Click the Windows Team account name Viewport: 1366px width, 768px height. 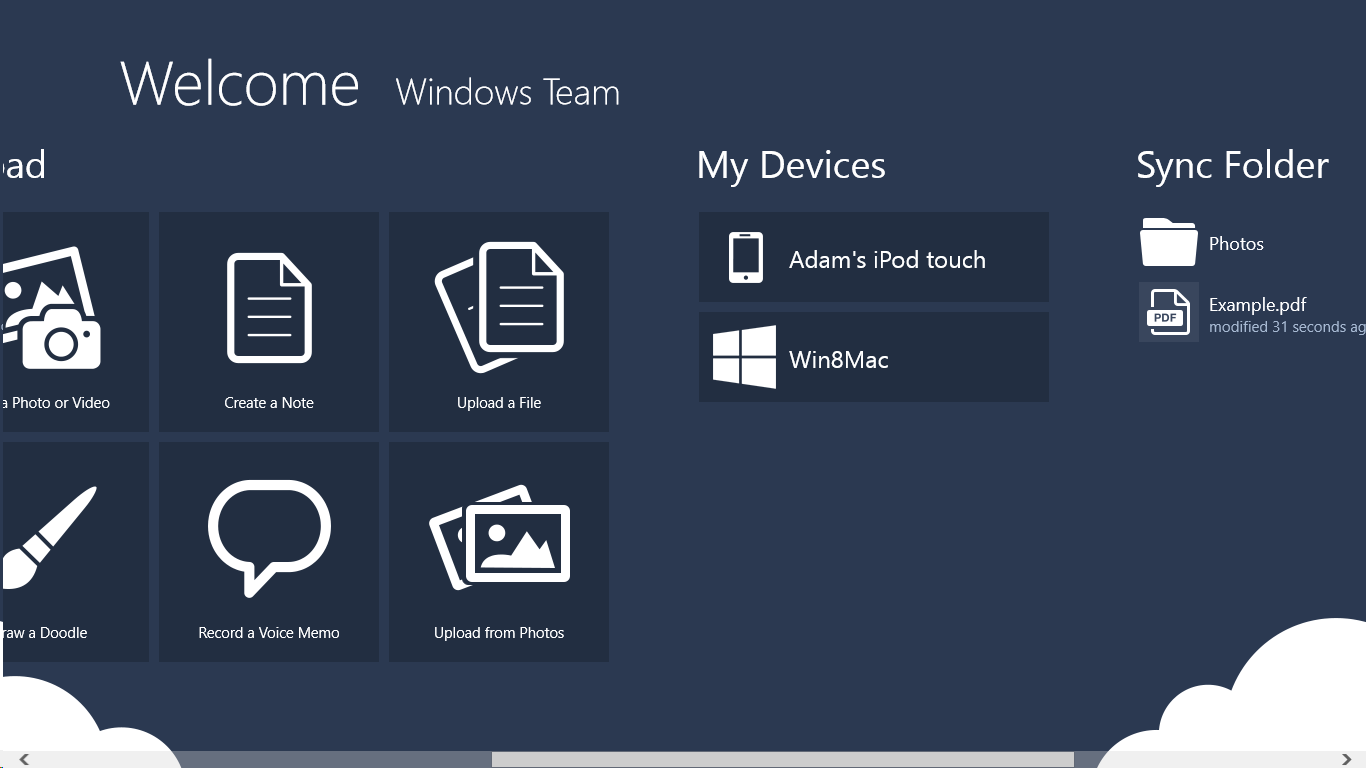coord(507,93)
